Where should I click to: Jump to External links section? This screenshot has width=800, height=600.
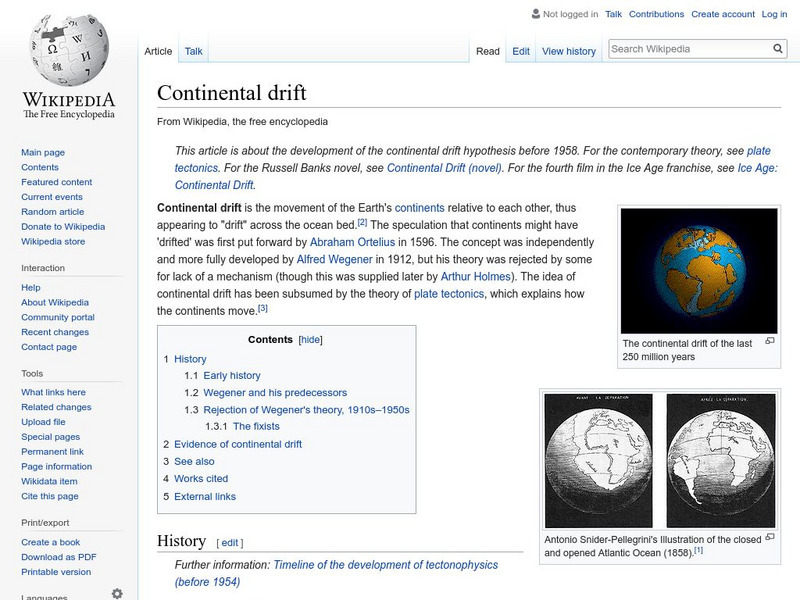point(205,496)
